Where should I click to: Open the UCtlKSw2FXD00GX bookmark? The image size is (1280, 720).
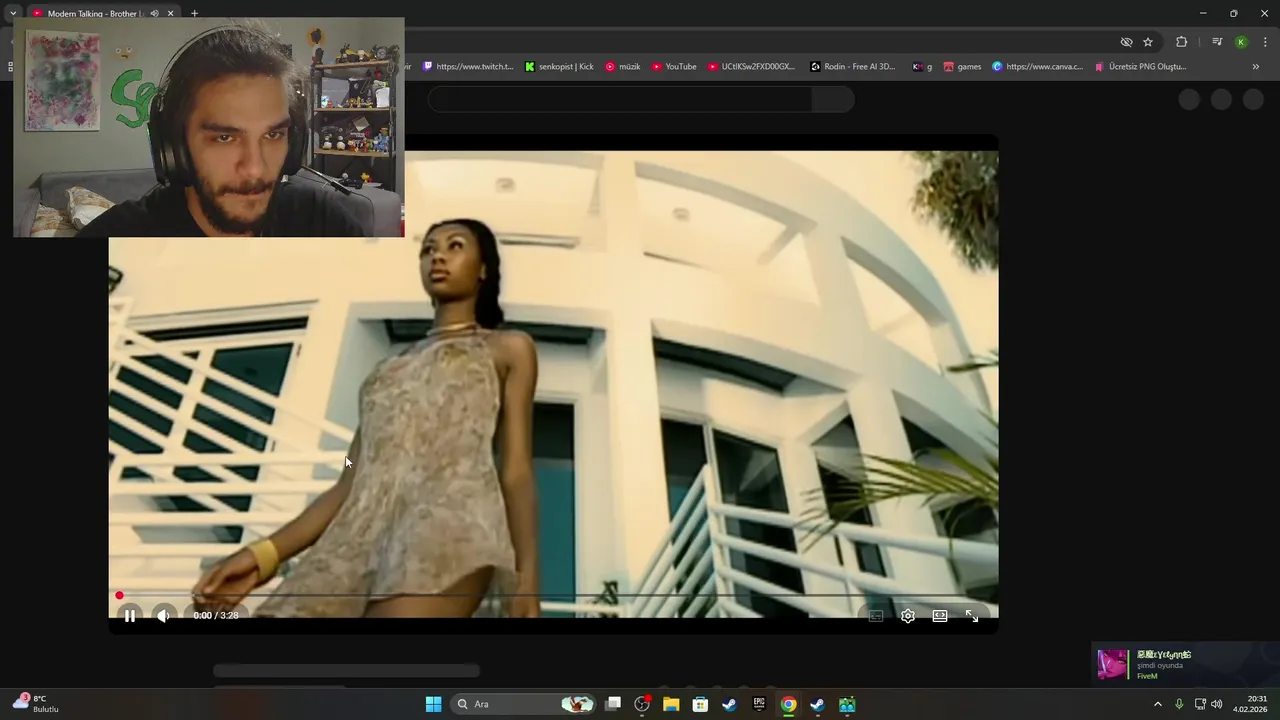751,66
